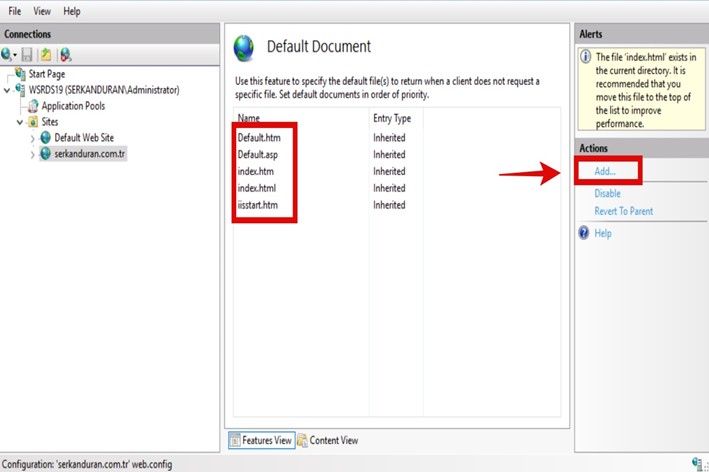Click the Delete connection toolbar icon
This screenshot has height=472, width=709.
point(66,55)
